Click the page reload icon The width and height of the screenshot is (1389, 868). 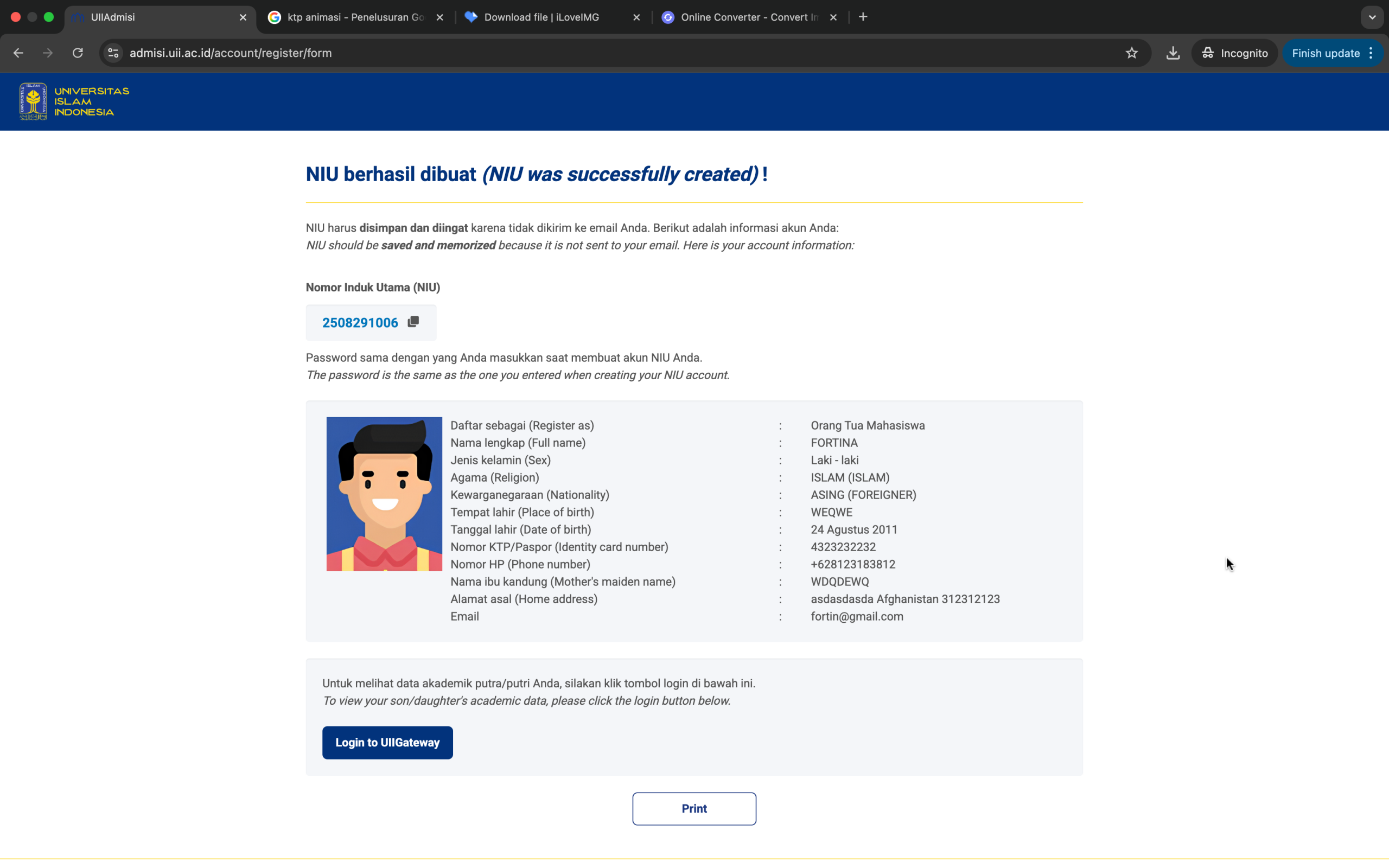coord(78,53)
